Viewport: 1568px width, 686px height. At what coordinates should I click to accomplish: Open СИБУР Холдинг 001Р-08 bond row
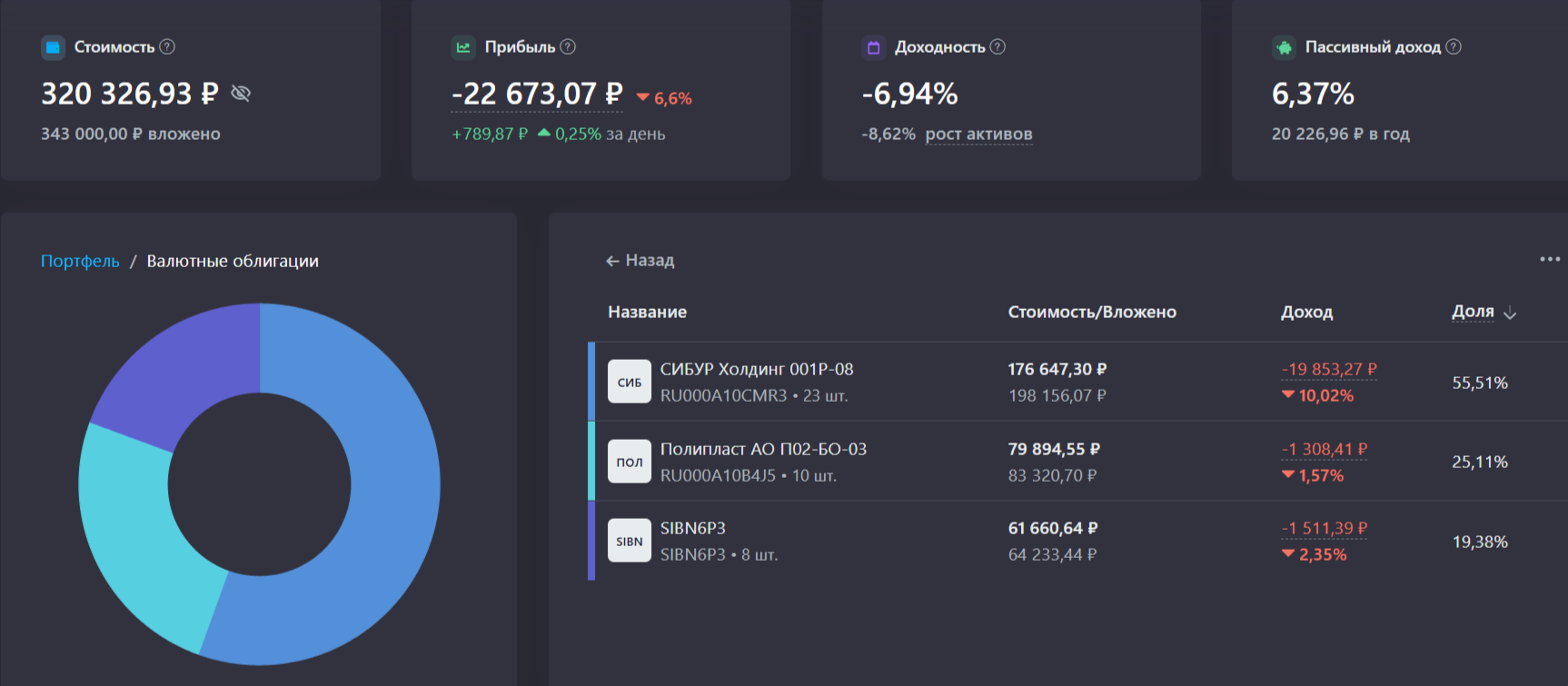tap(756, 370)
